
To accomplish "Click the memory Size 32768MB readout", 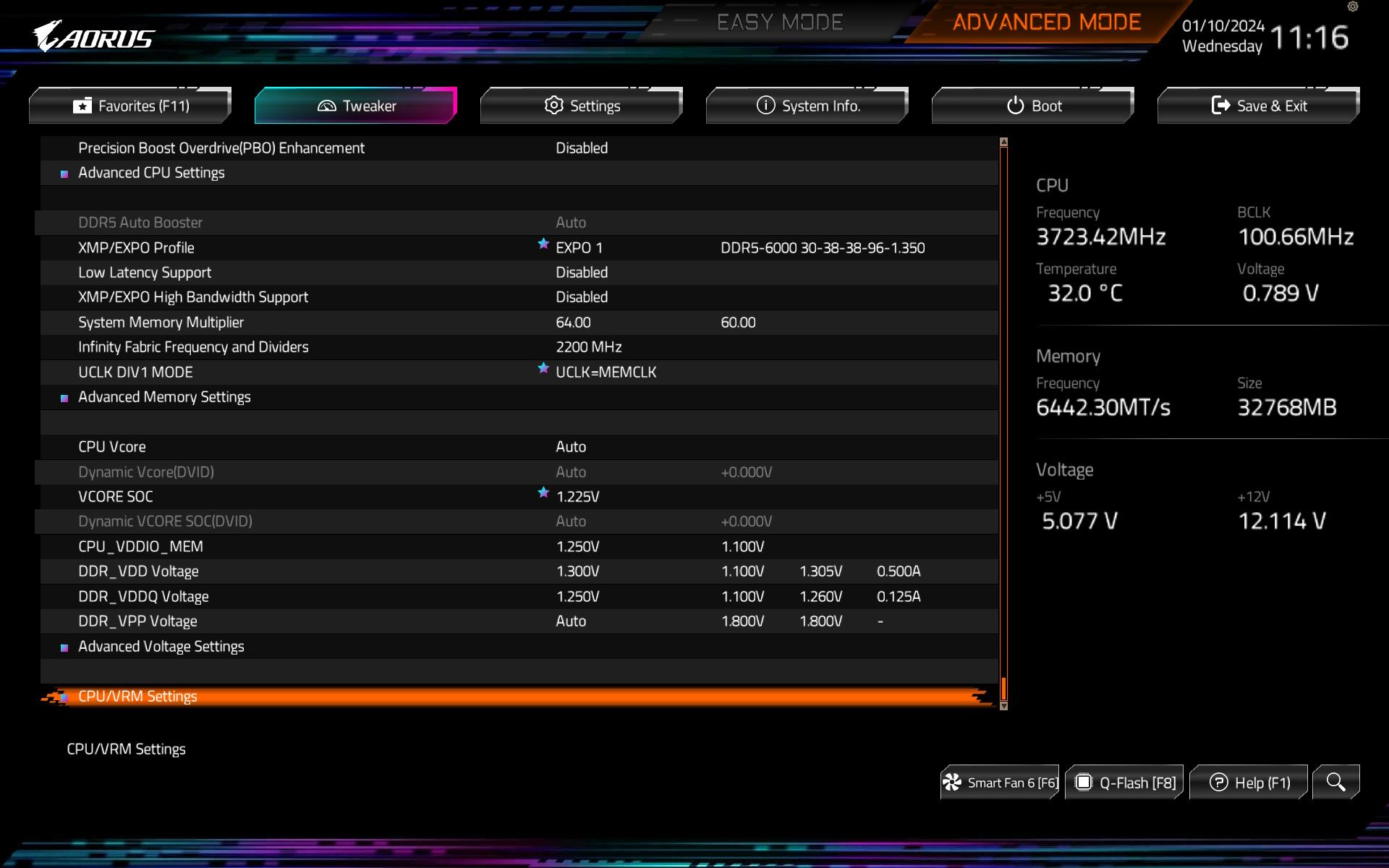I will (x=1287, y=407).
